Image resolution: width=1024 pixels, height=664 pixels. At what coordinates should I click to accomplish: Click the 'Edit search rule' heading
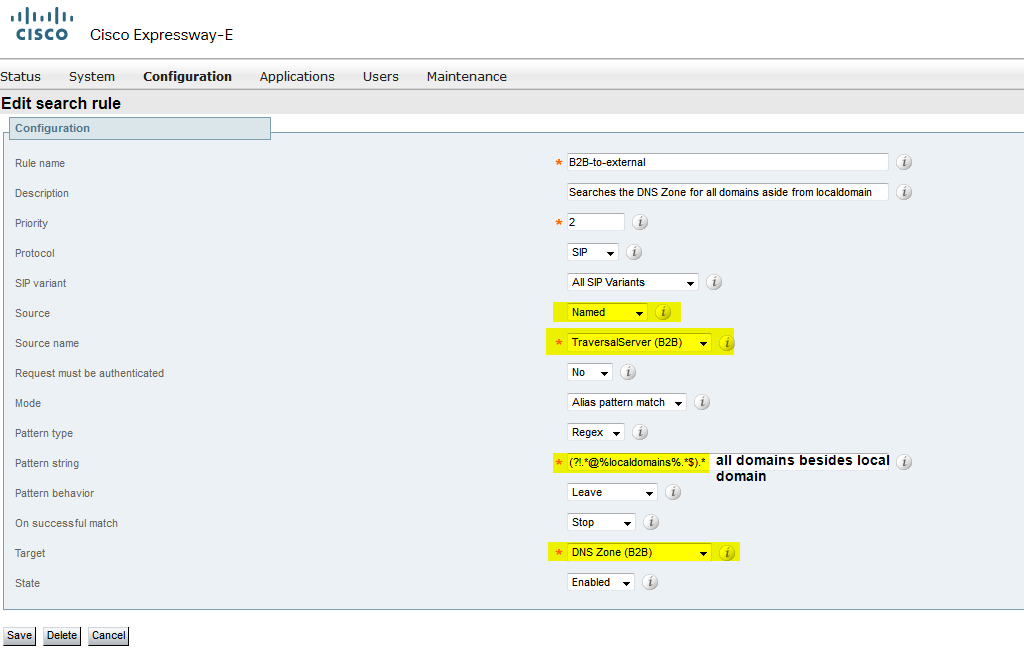point(61,103)
